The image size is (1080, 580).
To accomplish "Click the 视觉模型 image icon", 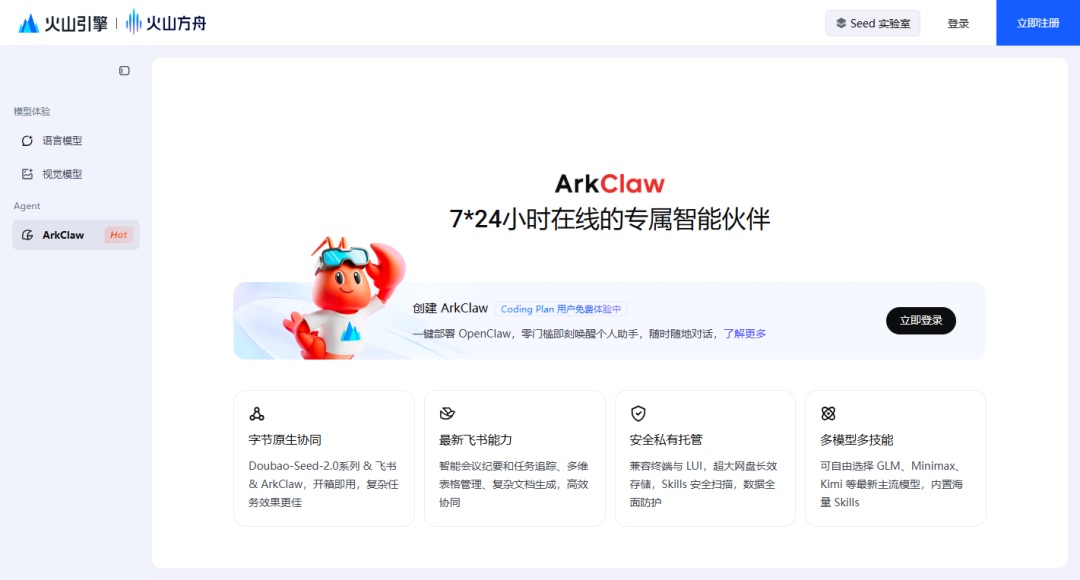I will pos(27,174).
